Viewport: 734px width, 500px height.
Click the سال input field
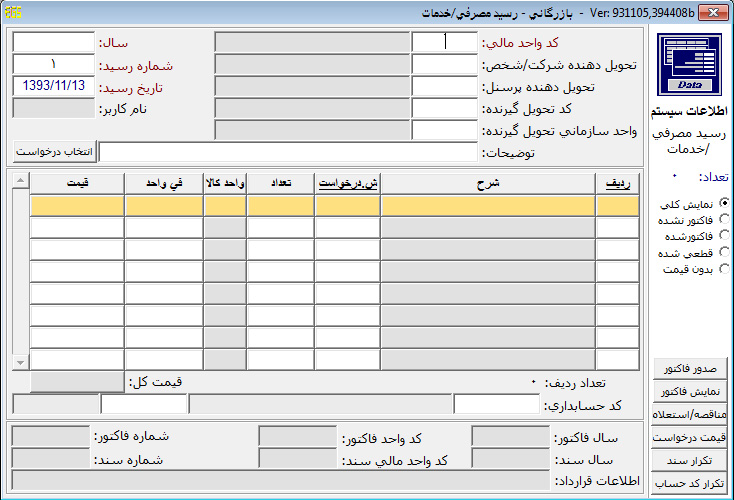click(53, 42)
